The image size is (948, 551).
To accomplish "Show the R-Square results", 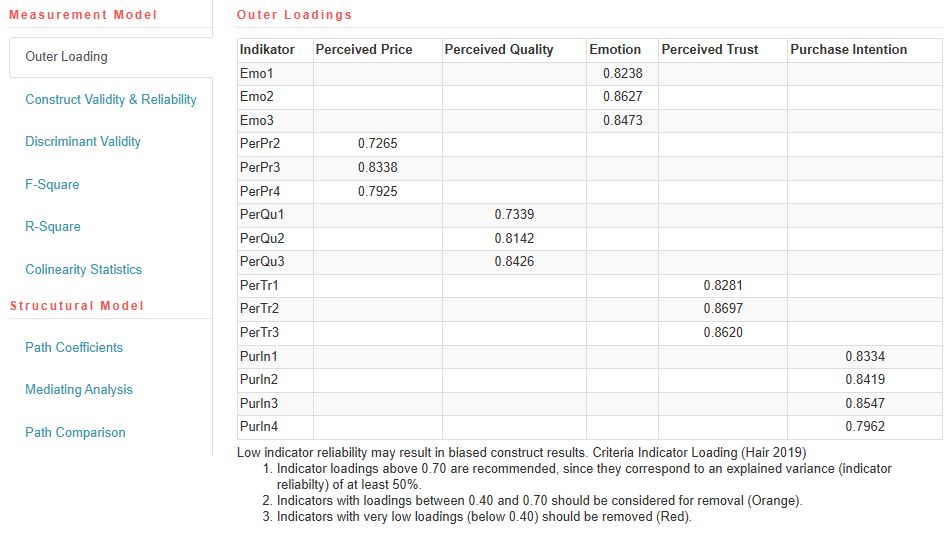I will (52, 227).
